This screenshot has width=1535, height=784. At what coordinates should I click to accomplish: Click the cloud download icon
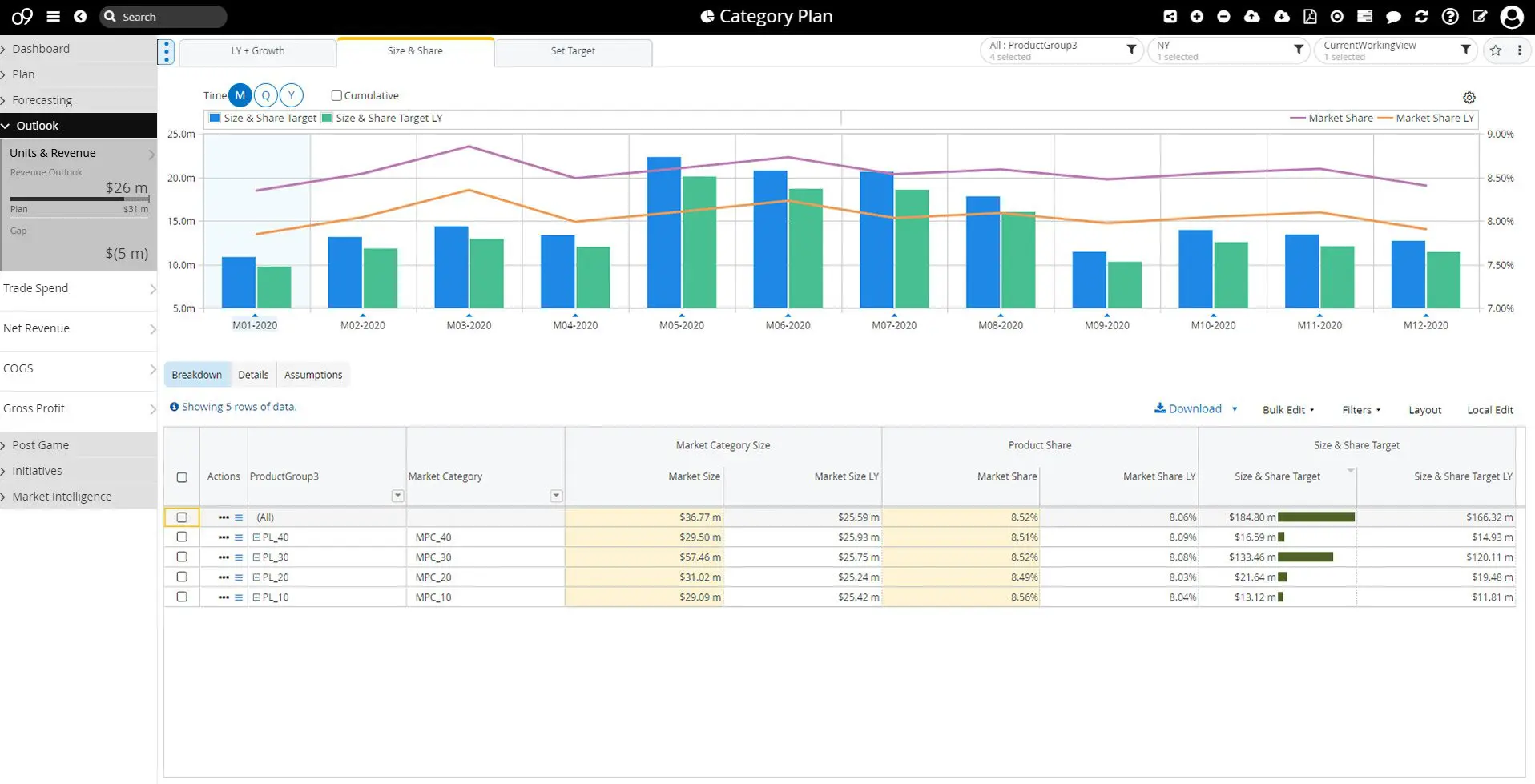tap(1281, 17)
